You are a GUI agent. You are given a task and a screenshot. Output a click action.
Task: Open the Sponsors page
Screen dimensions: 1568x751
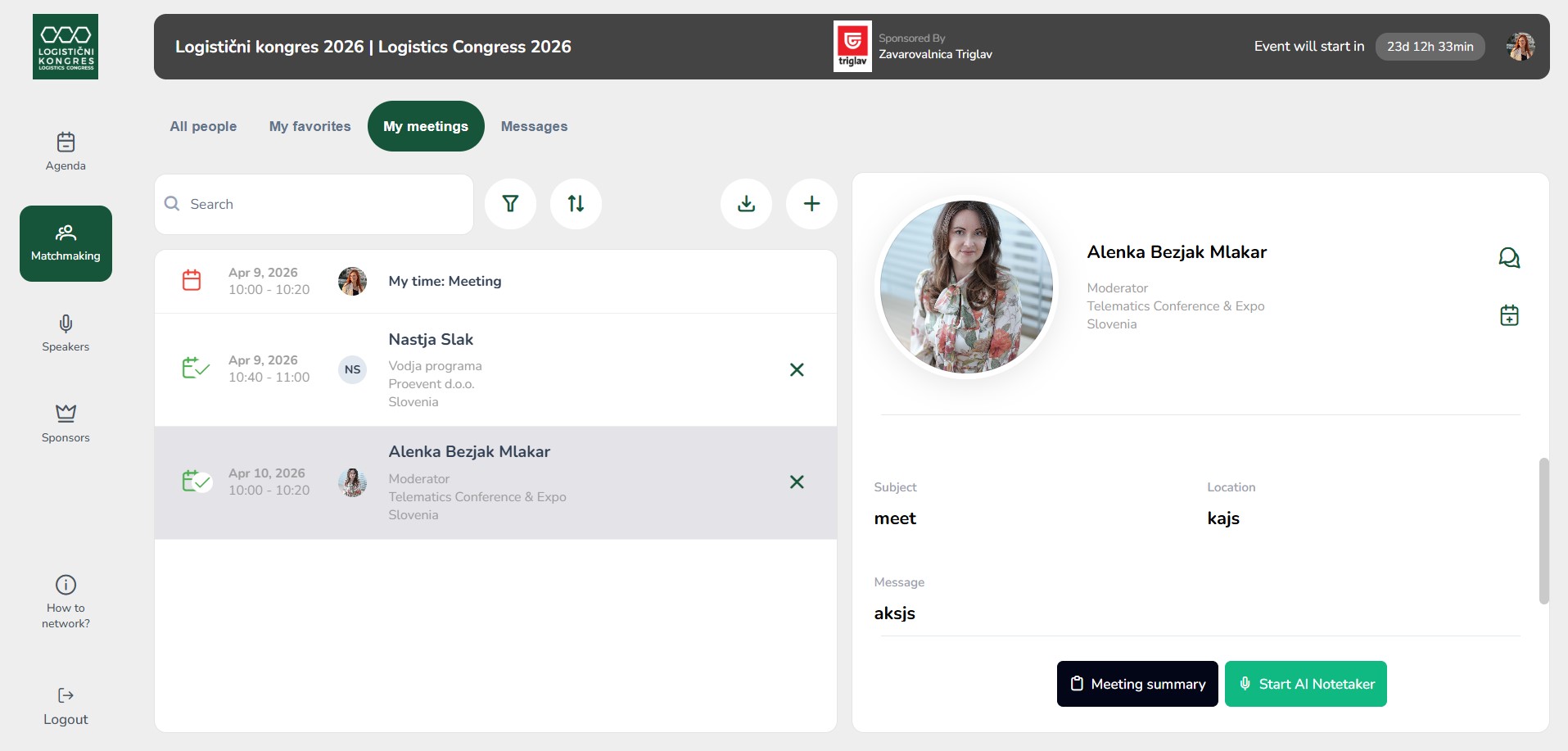[x=66, y=423]
